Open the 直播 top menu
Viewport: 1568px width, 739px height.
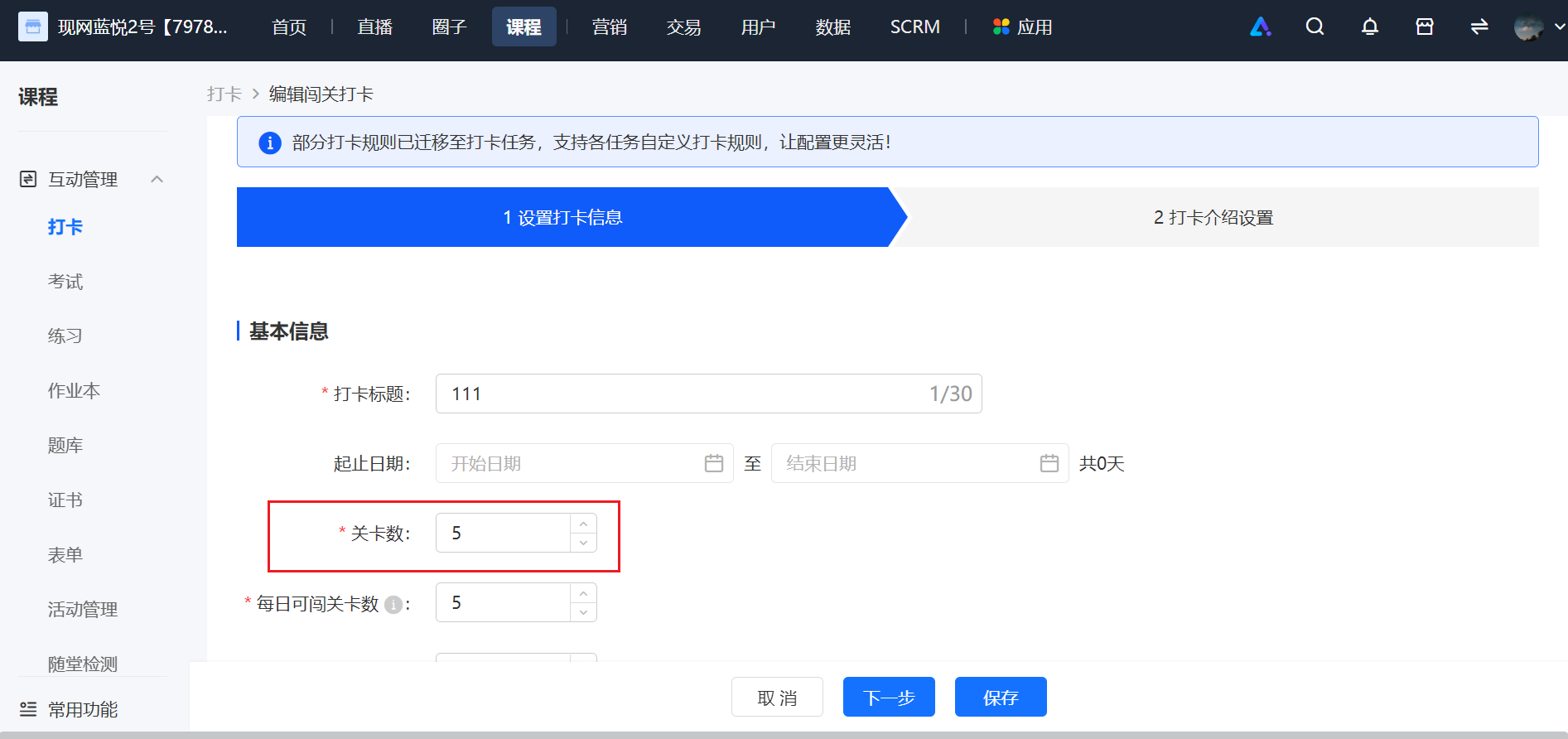coord(374,27)
